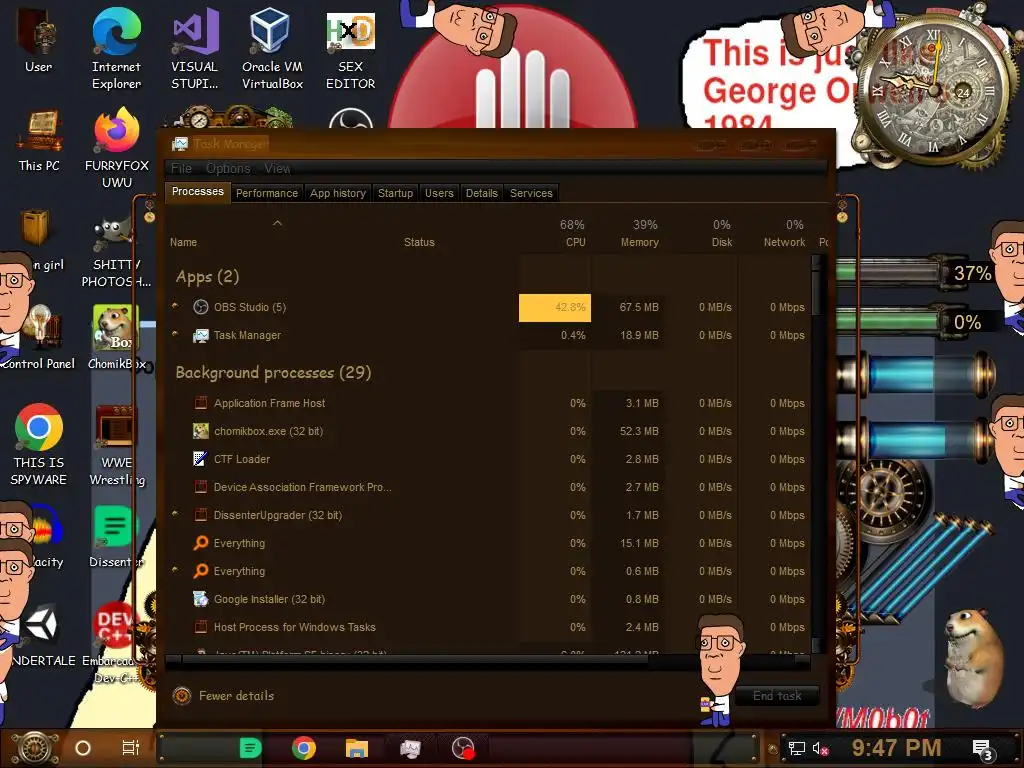
Task: Switch to OBS Studio taskbar icon
Action: point(463,748)
